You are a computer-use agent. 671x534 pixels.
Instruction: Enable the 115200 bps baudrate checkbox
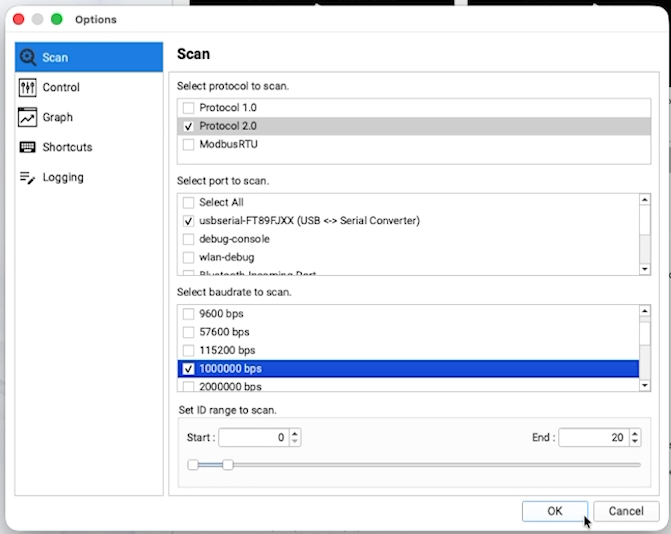(x=188, y=350)
